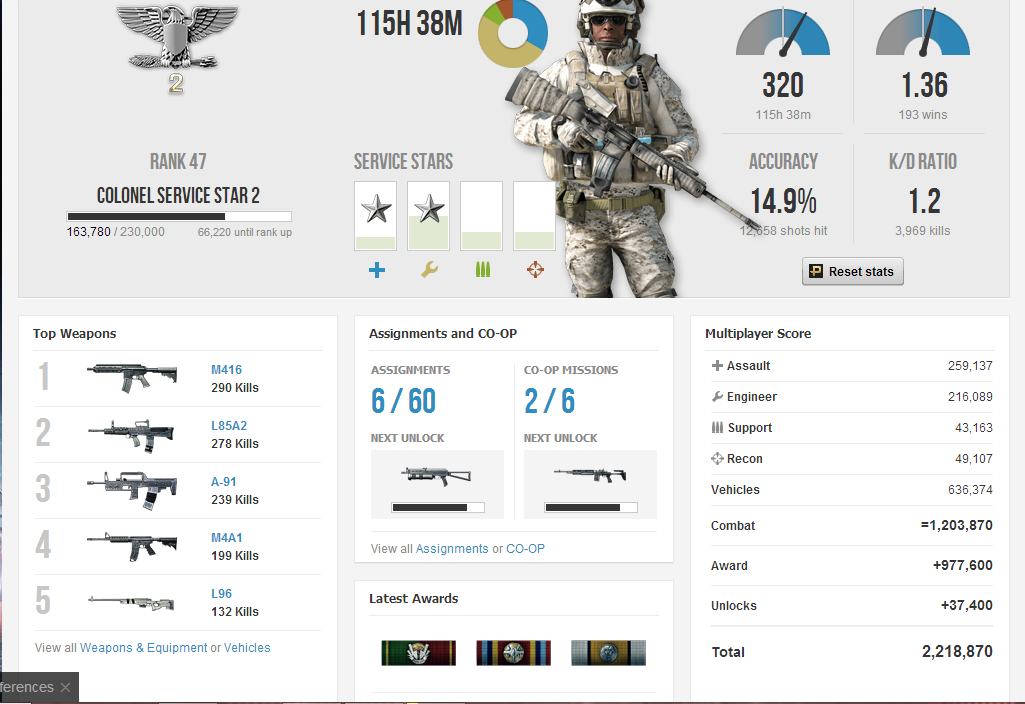Click the Unlocks score +37,400

(967, 605)
